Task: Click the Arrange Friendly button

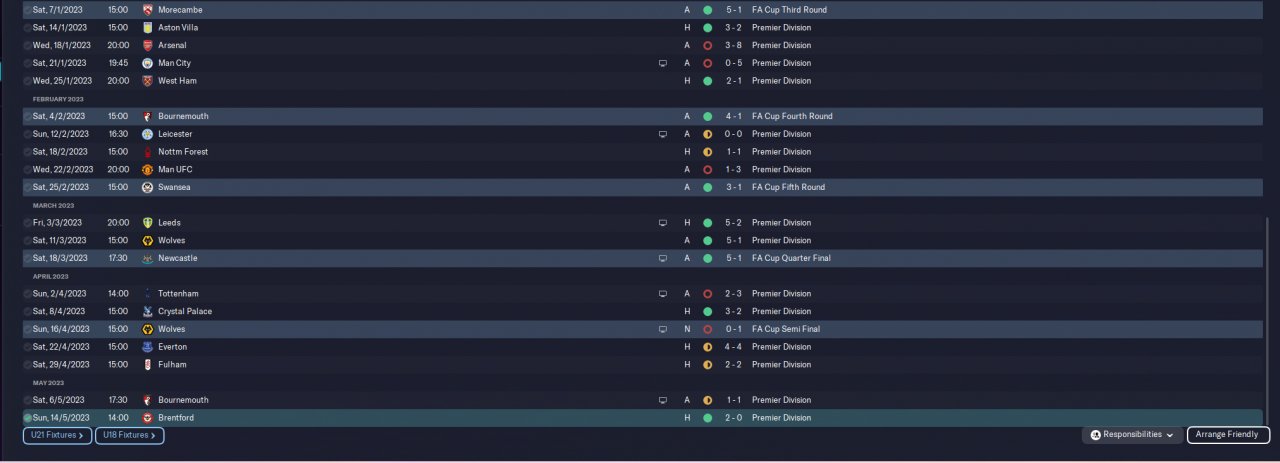Action: 1228,435
